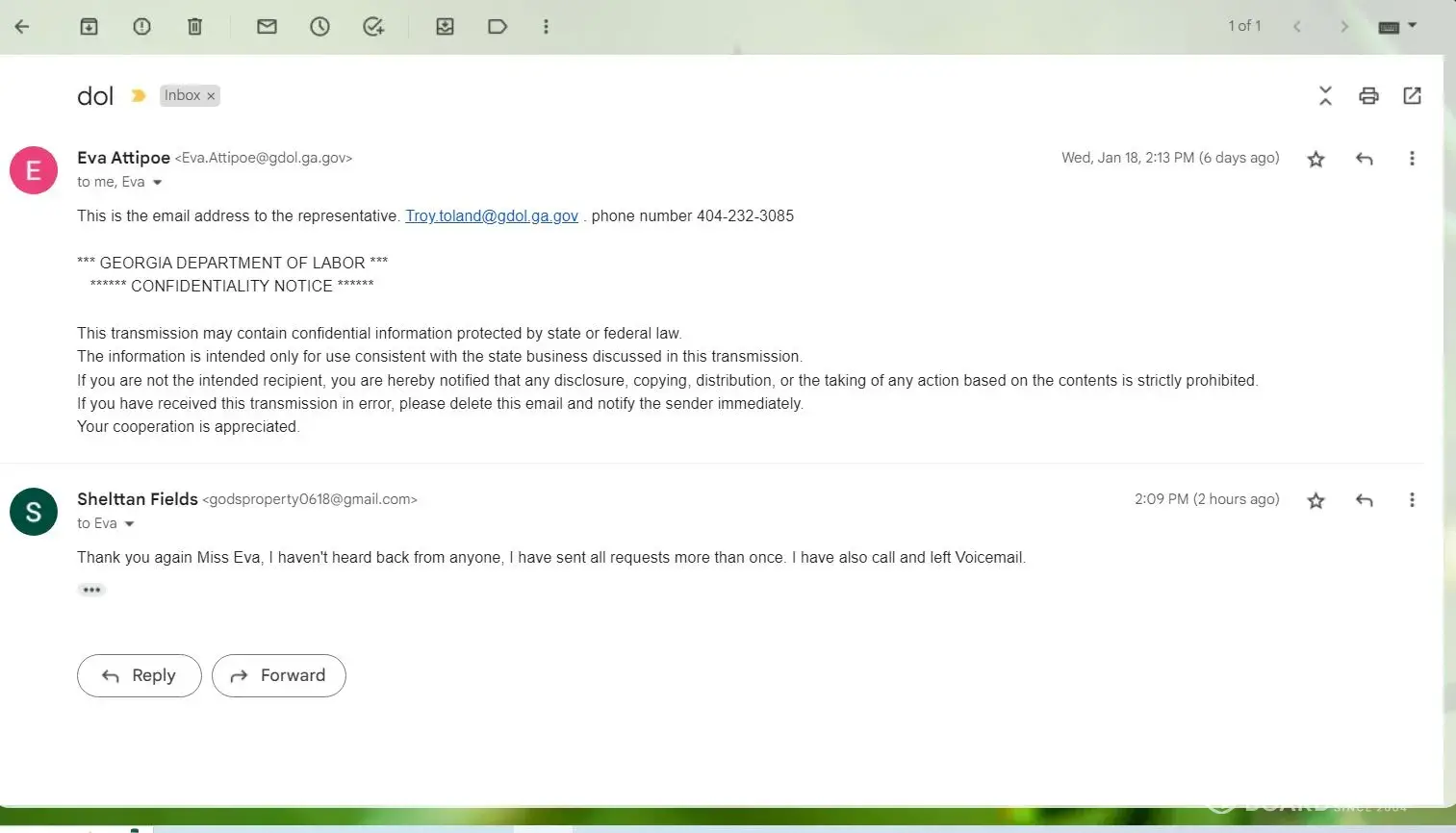Click the Reply button
The width and height of the screenshot is (1456, 833).
pos(140,675)
